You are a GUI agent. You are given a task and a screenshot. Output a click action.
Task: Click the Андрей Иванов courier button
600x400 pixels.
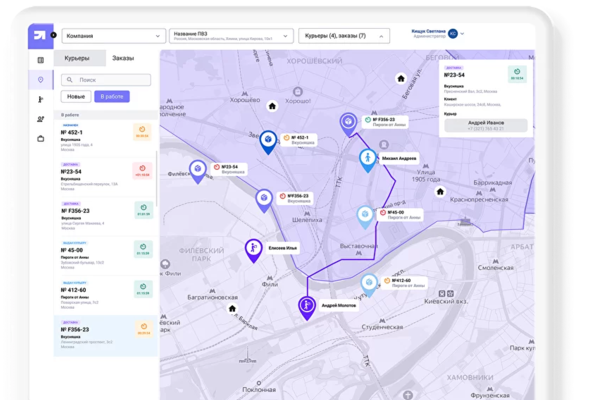pyautogui.click(x=486, y=124)
